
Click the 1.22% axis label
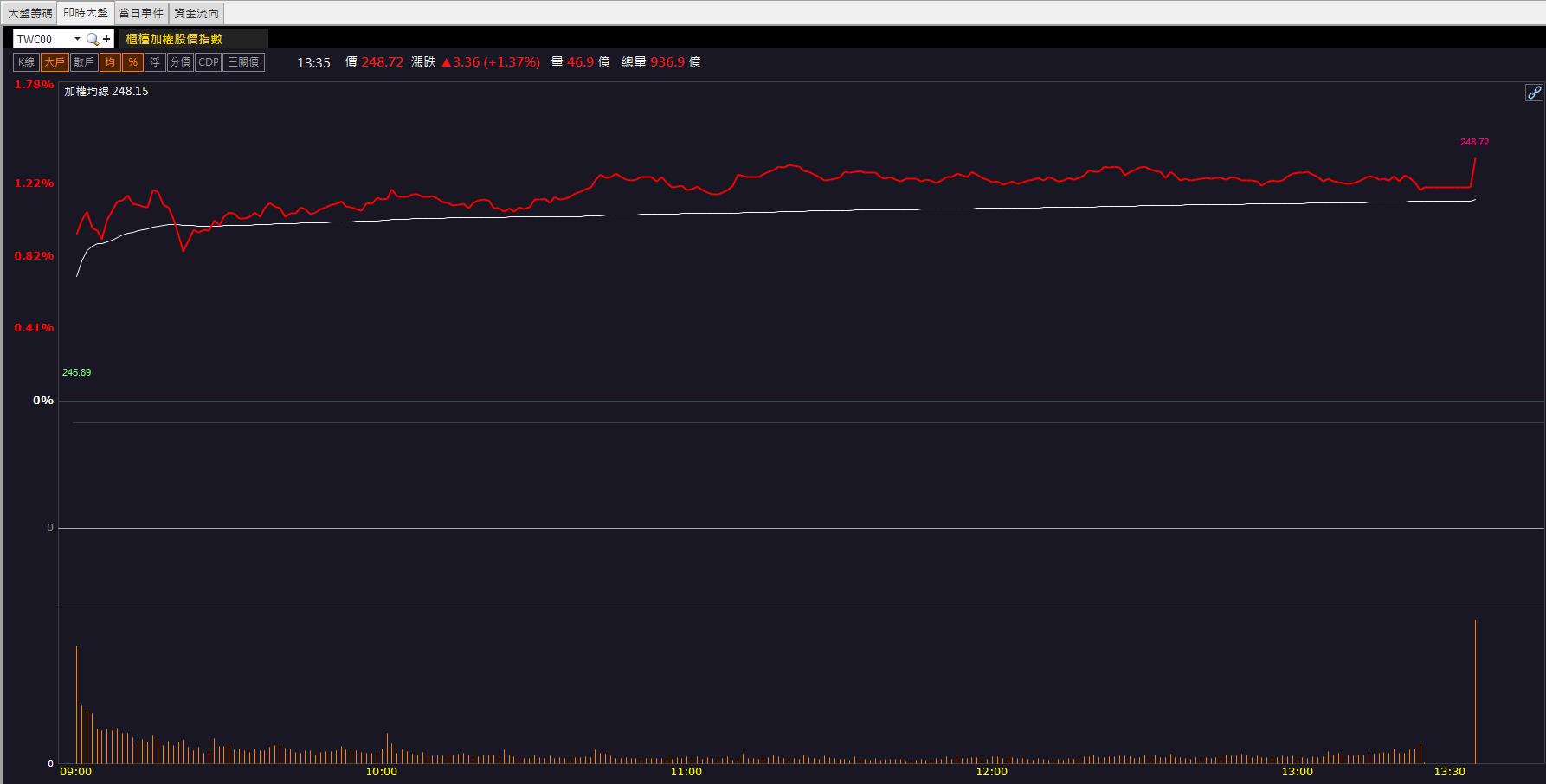point(34,183)
